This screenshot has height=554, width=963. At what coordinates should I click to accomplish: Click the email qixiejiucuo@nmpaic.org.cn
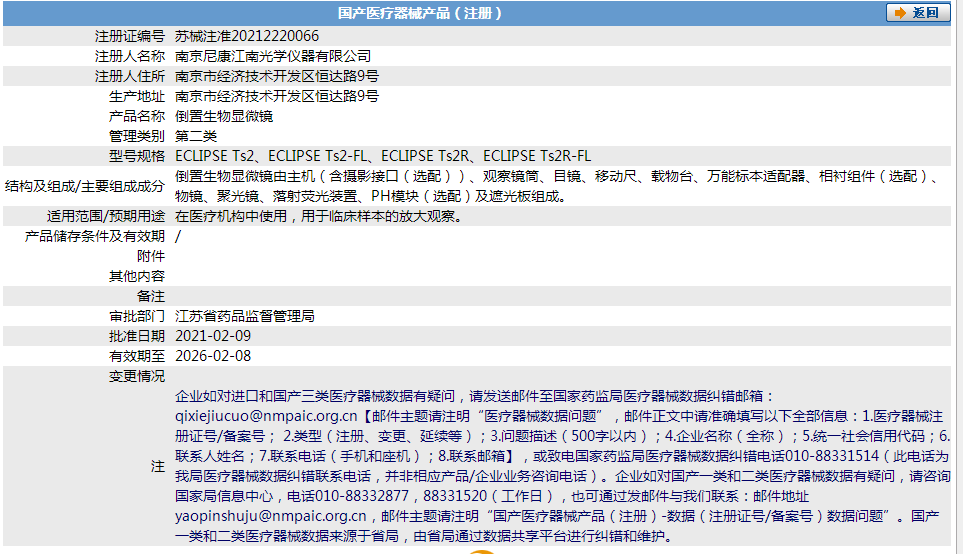(266, 416)
